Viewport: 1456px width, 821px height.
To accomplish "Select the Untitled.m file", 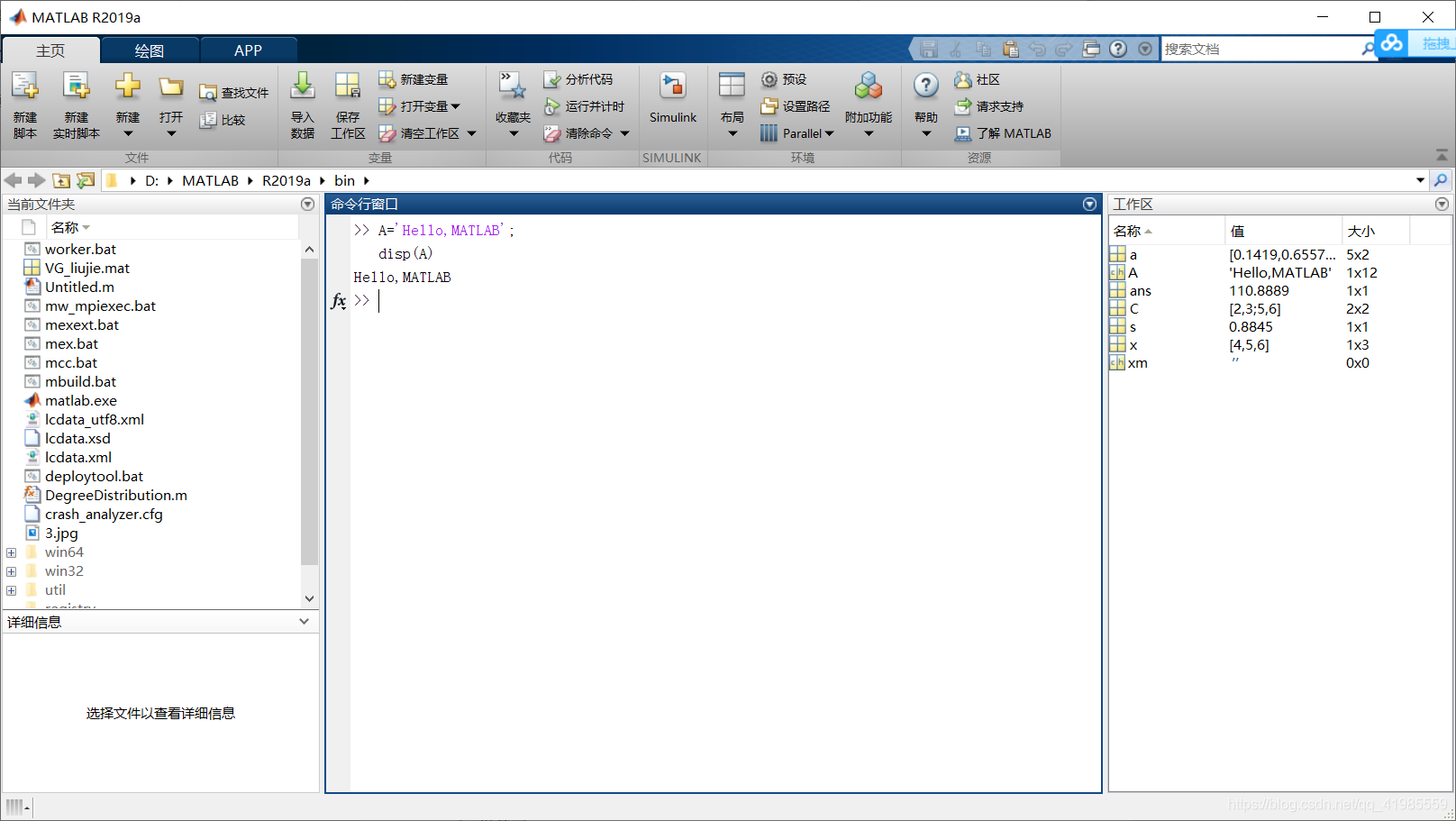I will tap(79, 287).
